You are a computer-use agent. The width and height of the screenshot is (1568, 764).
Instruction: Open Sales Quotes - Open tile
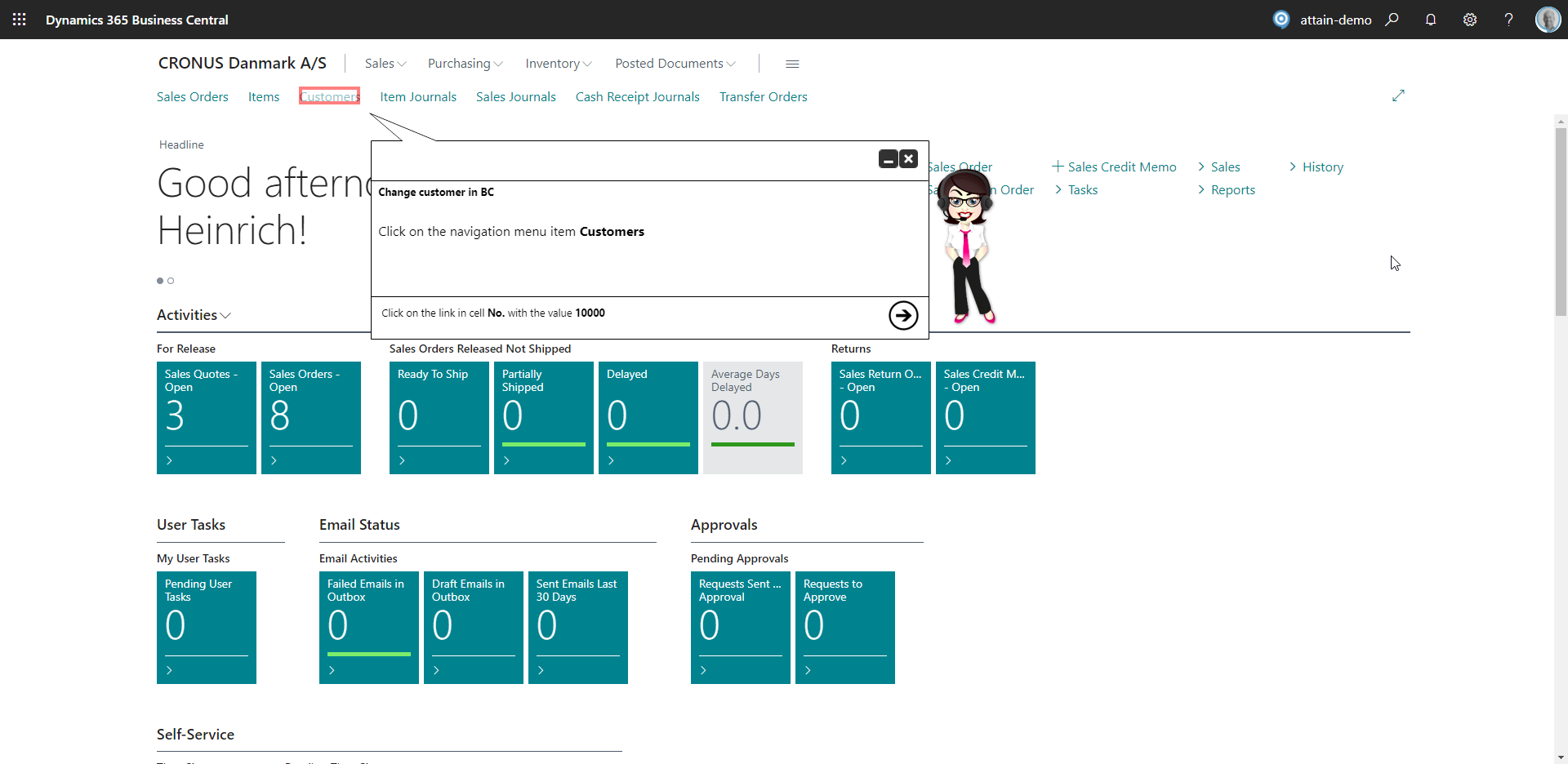coord(207,418)
